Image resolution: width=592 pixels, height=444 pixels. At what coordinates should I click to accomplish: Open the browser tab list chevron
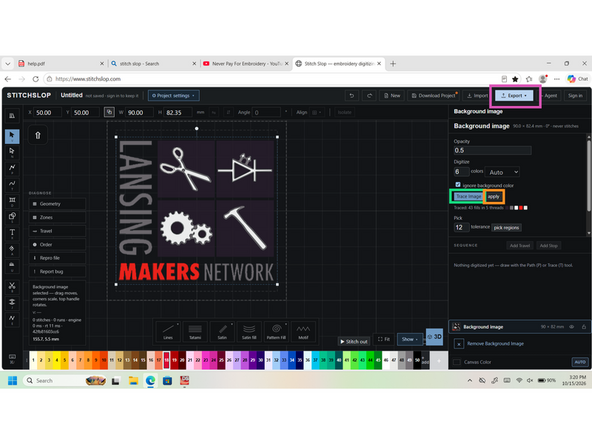8,64
